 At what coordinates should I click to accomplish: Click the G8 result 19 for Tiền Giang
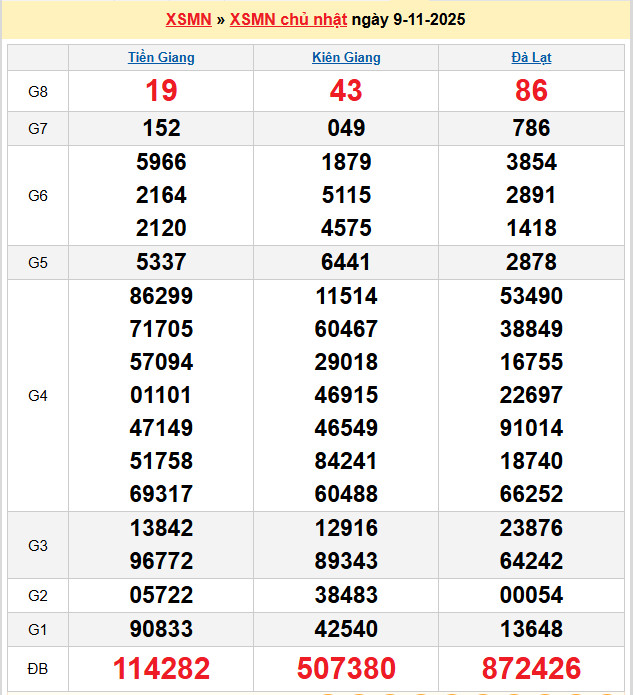161,91
